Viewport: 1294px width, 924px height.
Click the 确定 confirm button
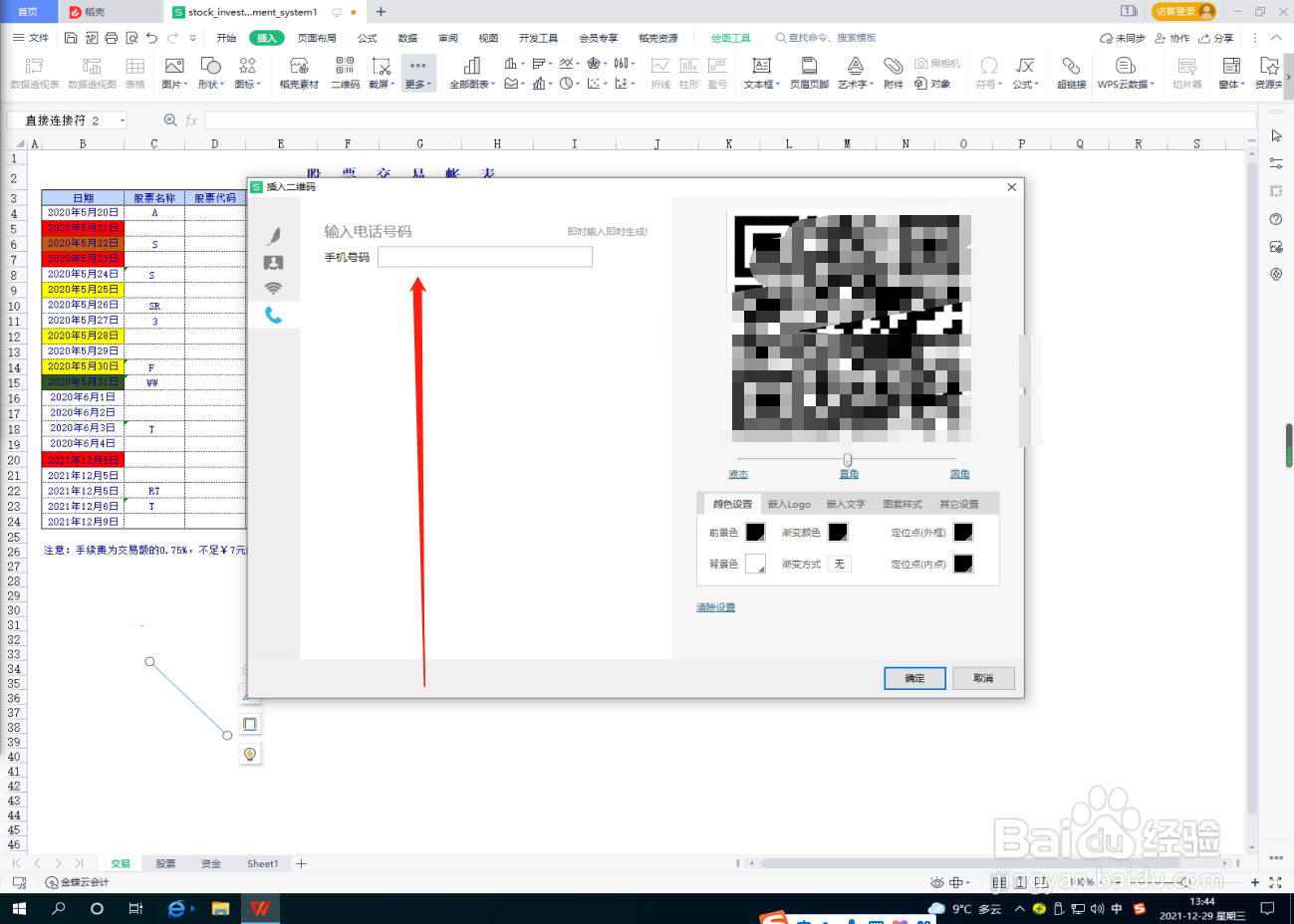coord(914,678)
